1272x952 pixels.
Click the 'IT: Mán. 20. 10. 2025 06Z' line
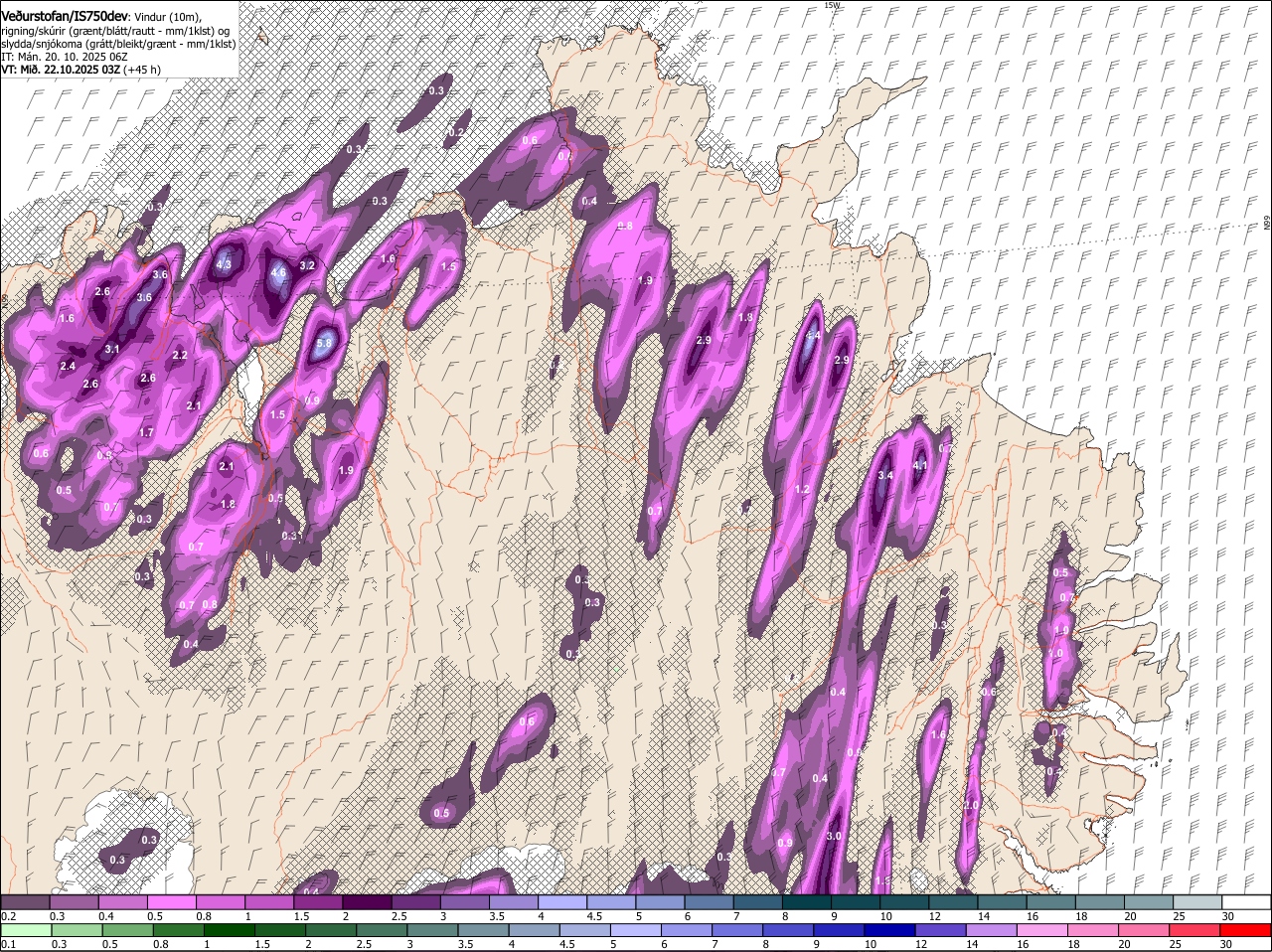click(x=64, y=57)
